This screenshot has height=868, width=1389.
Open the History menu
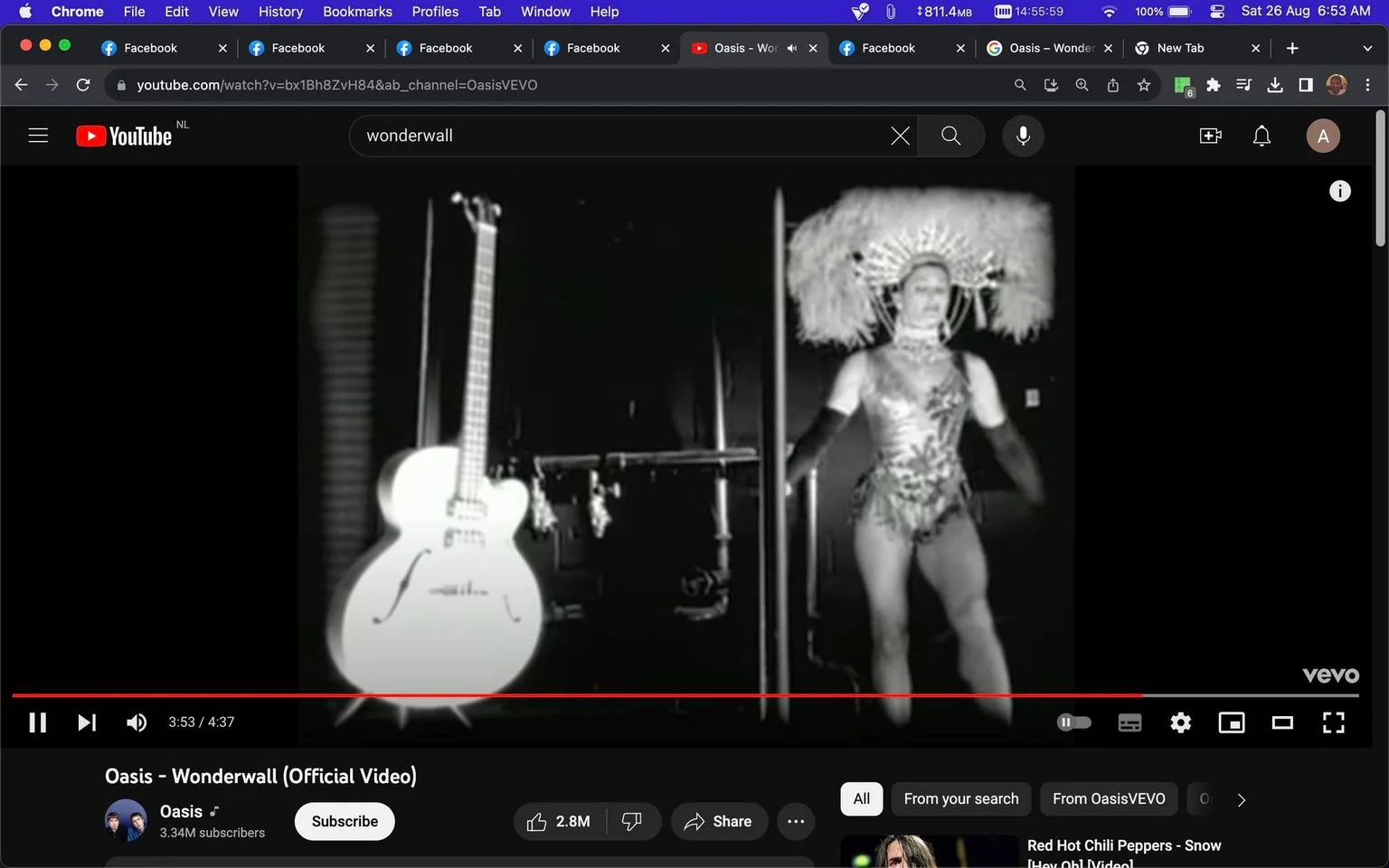(280, 12)
